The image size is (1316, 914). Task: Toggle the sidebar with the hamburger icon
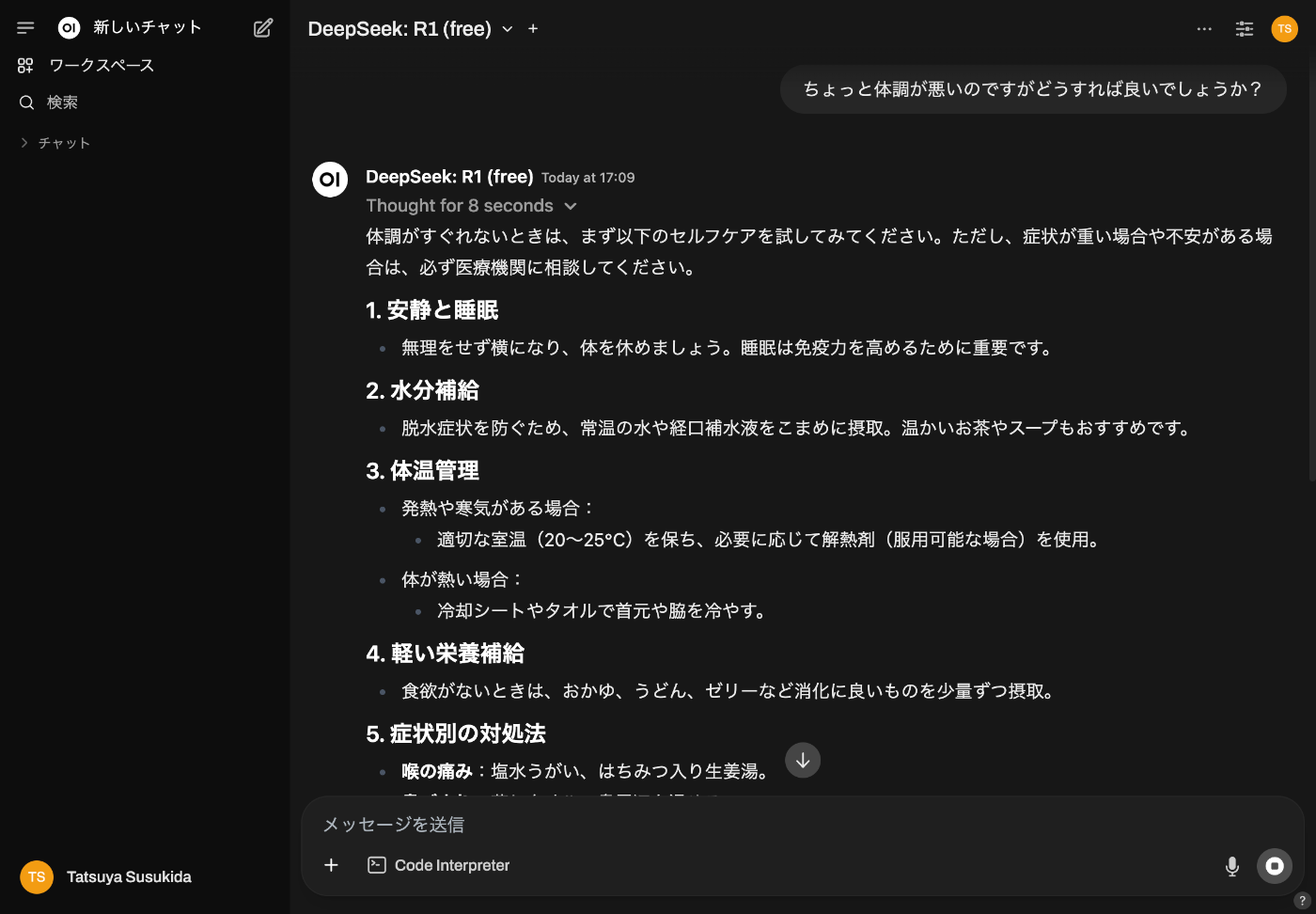[25, 28]
